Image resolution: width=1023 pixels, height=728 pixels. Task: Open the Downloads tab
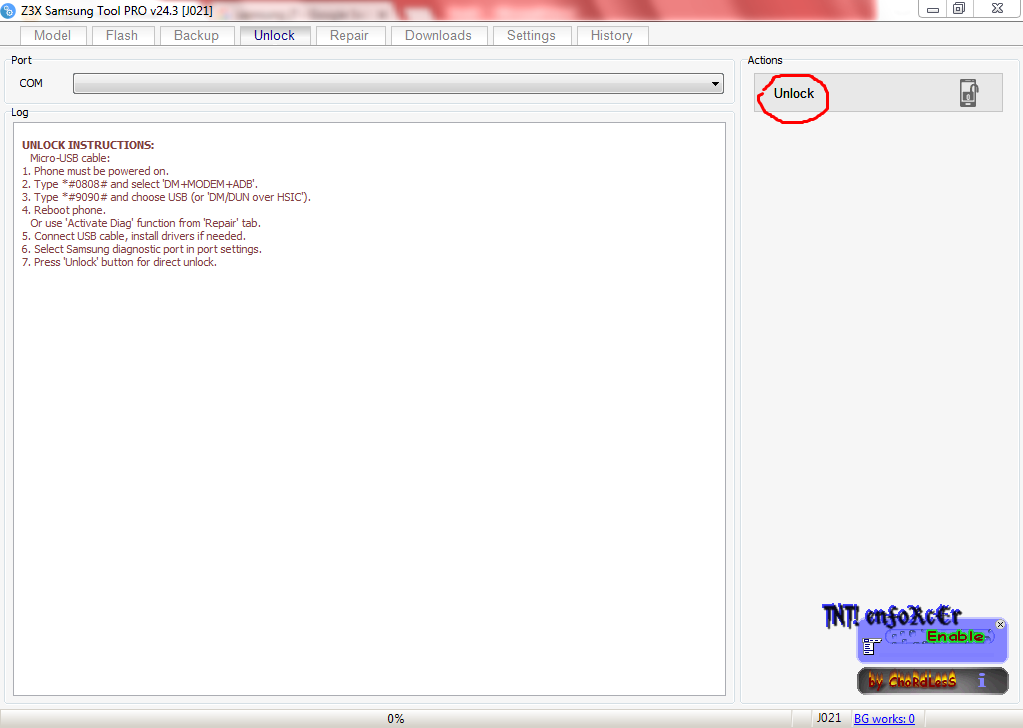(x=438, y=35)
